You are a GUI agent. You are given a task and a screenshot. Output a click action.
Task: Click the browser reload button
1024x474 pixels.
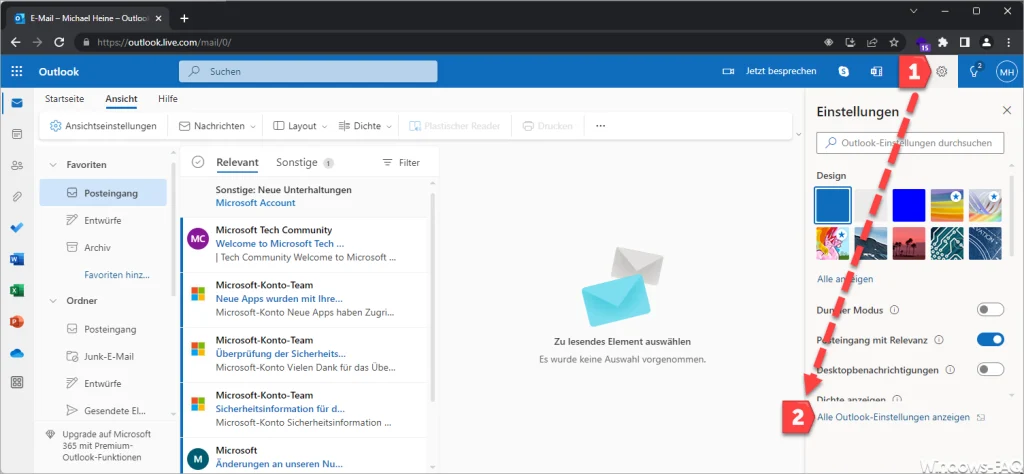pyautogui.click(x=59, y=42)
